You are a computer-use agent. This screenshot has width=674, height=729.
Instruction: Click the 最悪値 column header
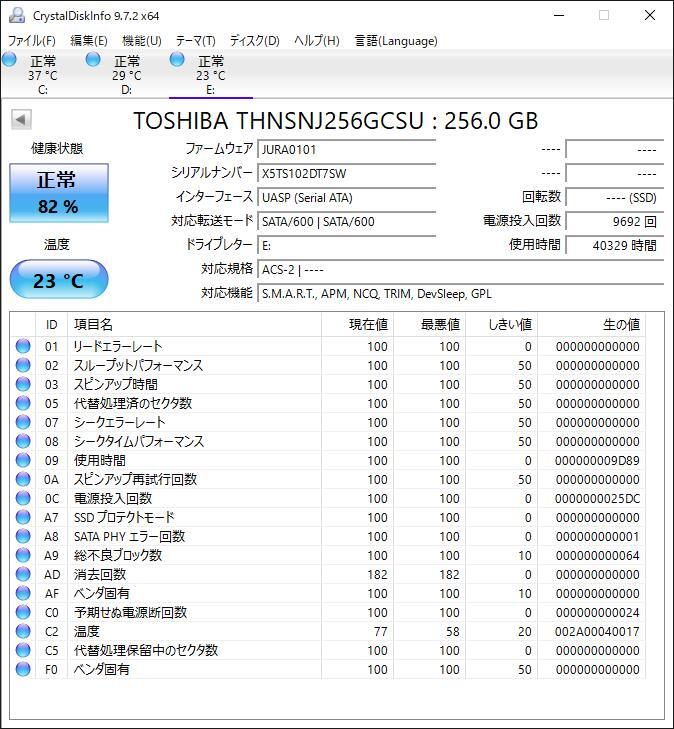pyautogui.click(x=430, y=325)
